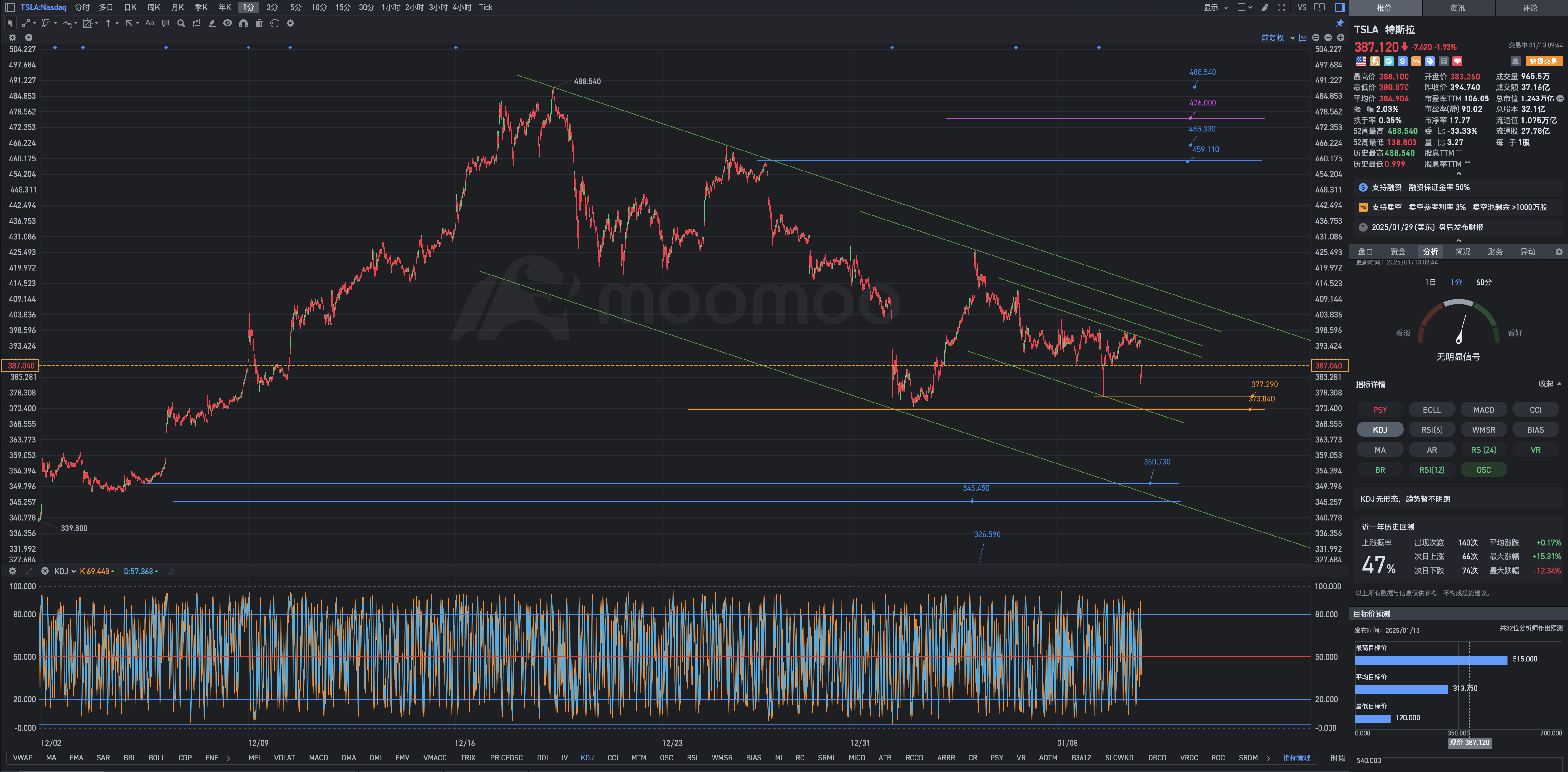This screenshot has width=1568, height=772.
Task: Select the RSI(24) indicator button
Action: 1483,450
